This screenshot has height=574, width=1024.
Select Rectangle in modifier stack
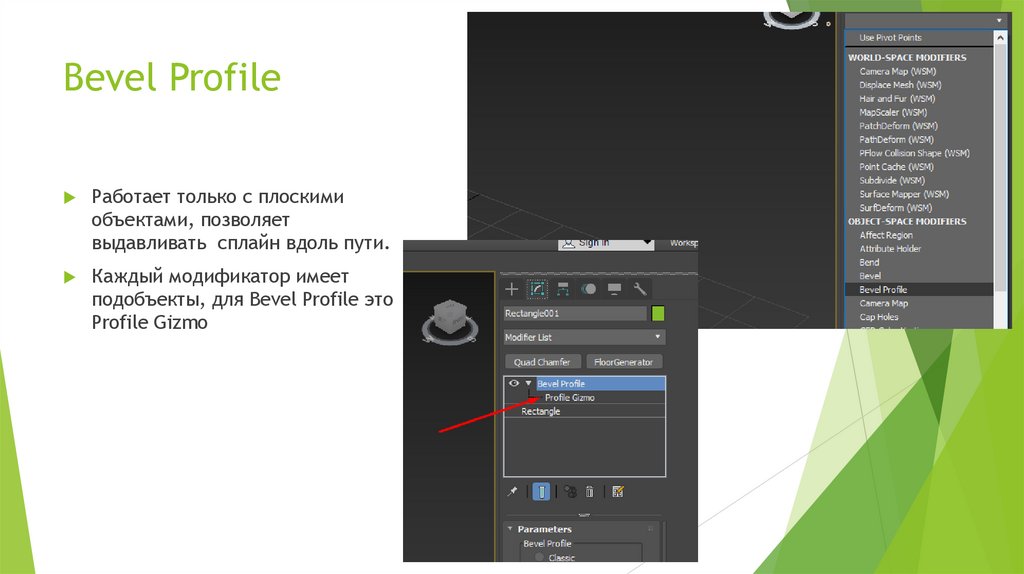pos(541,411)
